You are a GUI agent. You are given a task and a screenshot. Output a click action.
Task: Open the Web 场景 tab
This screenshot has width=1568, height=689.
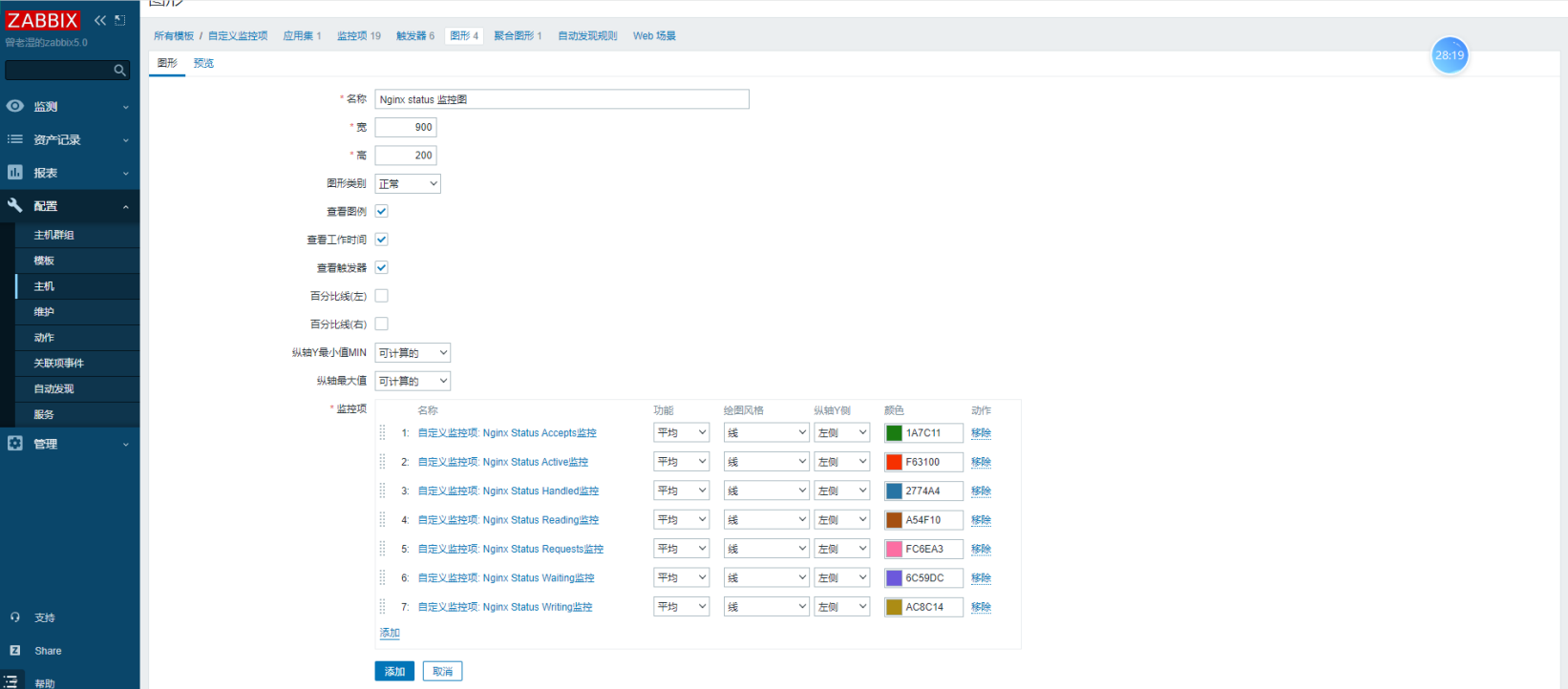click(x=654, y=36)
